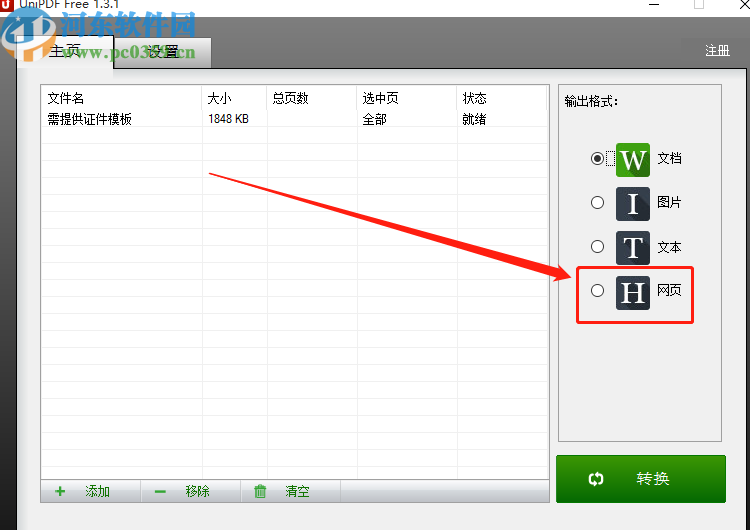Click the green plus add icon

60,491
